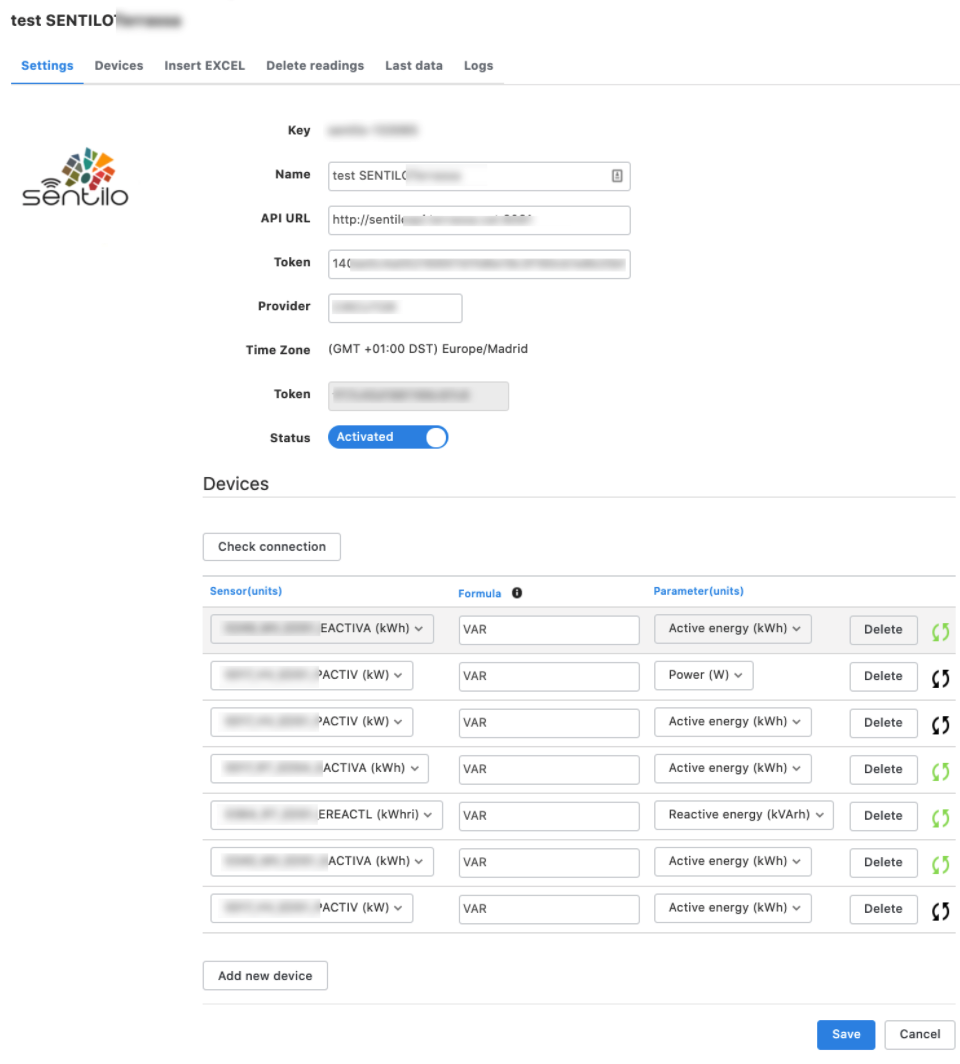Viewport: 960px width, 1064px height.
Task: Open the ACTIVA (kWh) sensor dropdown in the fourth row
Action: [x=320, y=768]
